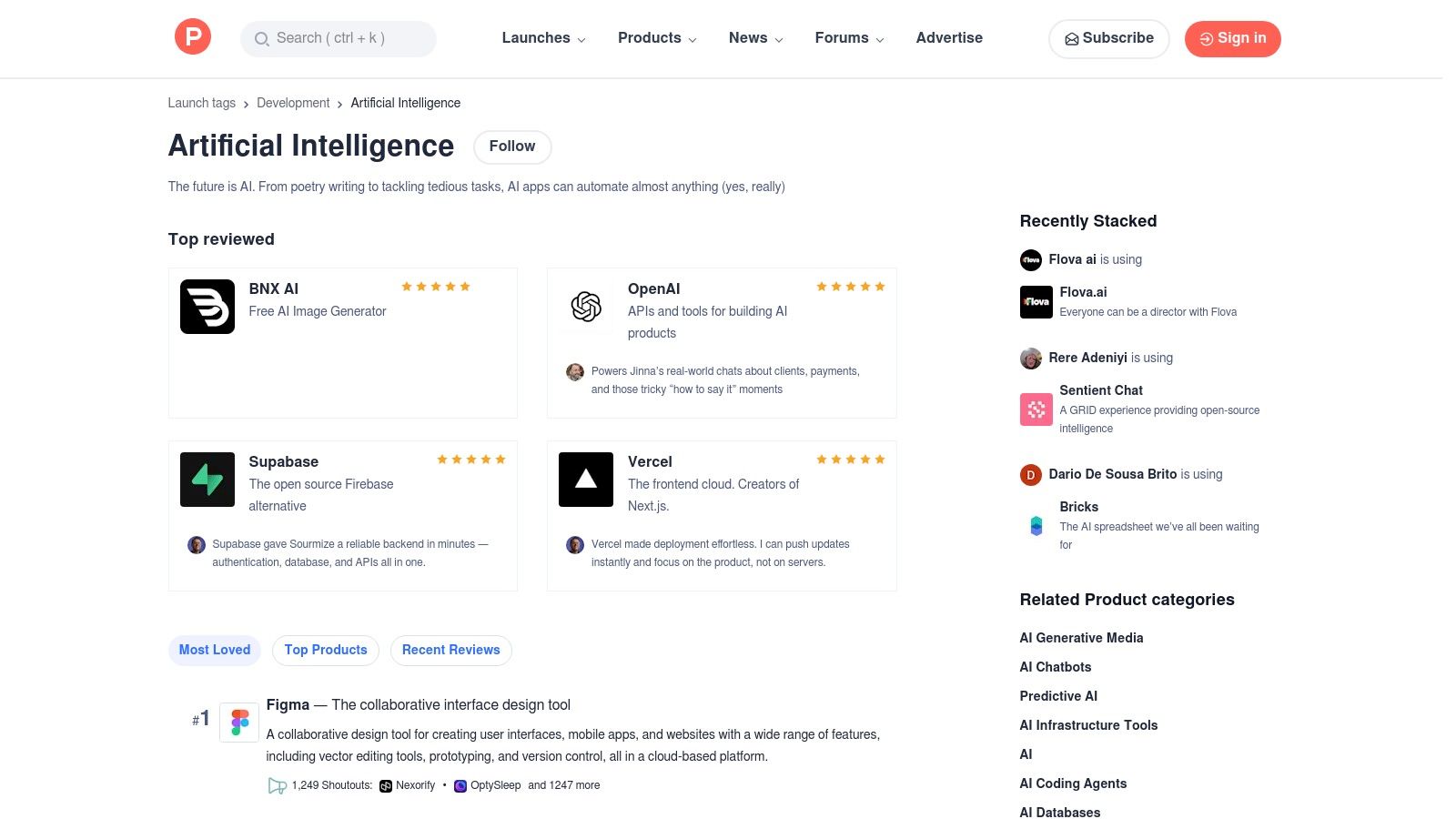This screenshot has height=819, width=1456.
Task: Expand the Products dropdown
Action: (656, 38)
